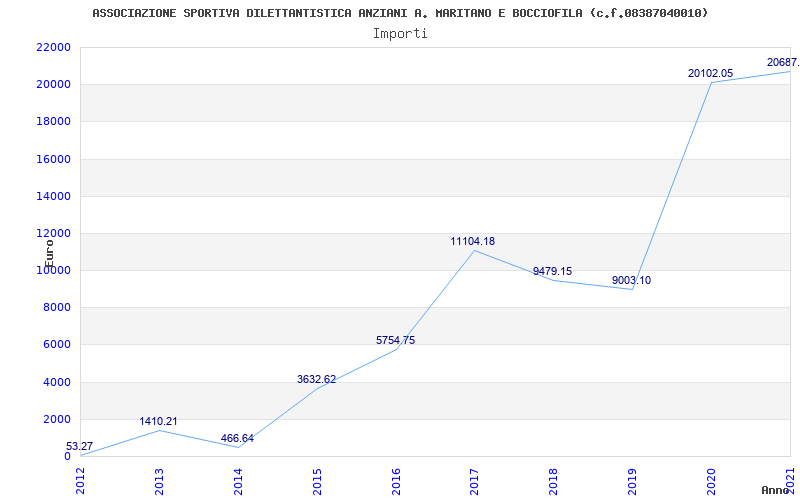
Task: Click the 2014 x-axis label
Action: pyautogui.click(x=238, y=481)
